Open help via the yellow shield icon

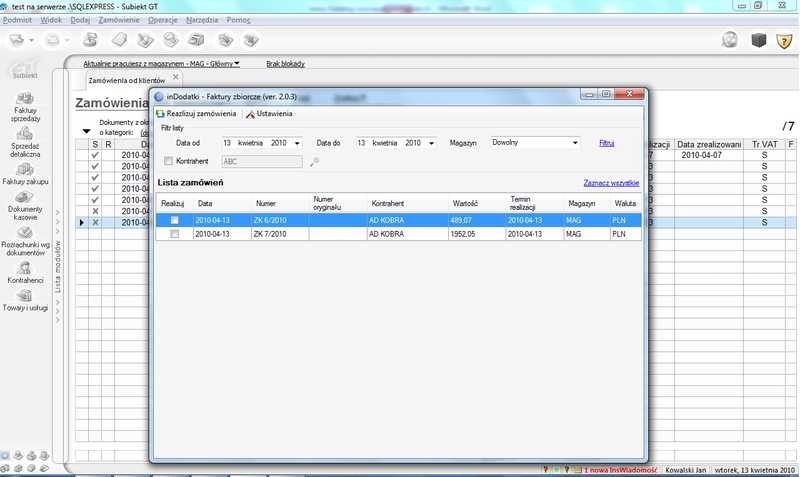tap(784, 40)
